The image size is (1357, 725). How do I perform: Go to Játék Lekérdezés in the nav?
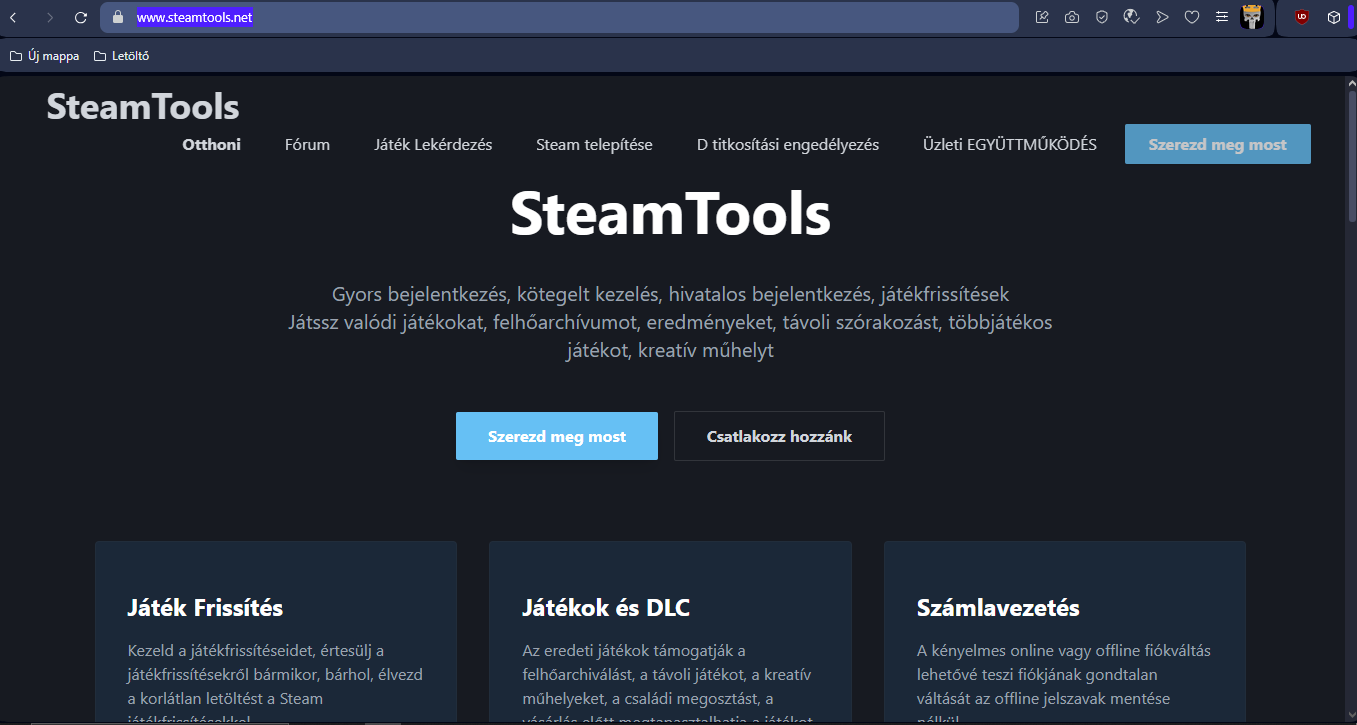coord(433,145)
